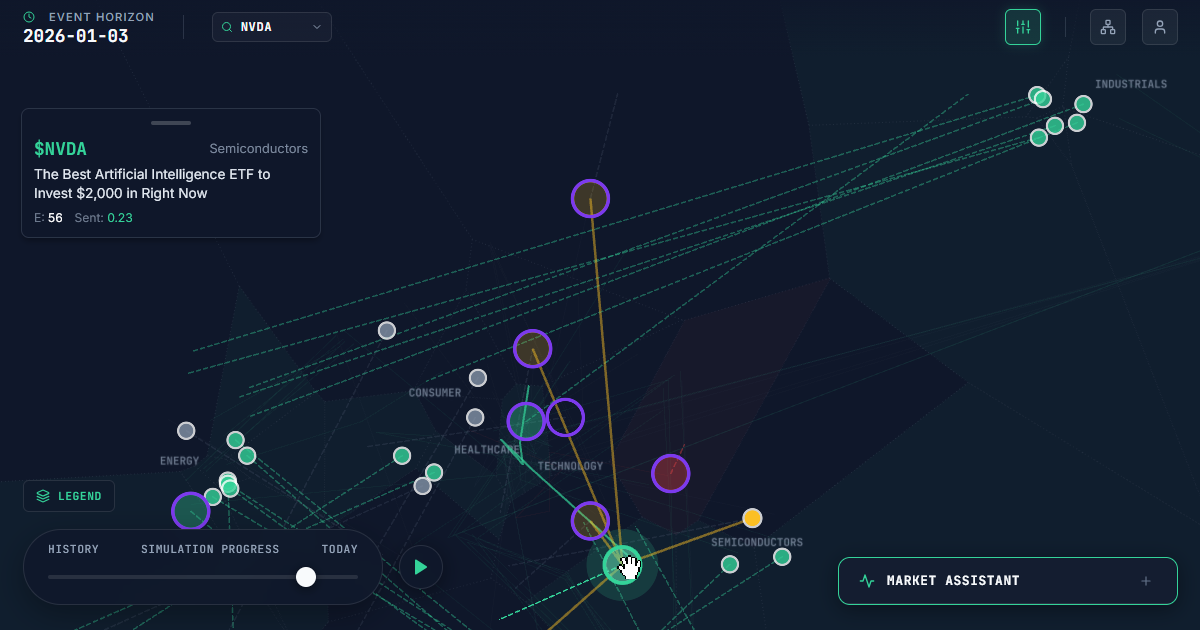Click the simulation progress slider handle
Viewport: 1200px width, 630px height.
click(306, 577)
